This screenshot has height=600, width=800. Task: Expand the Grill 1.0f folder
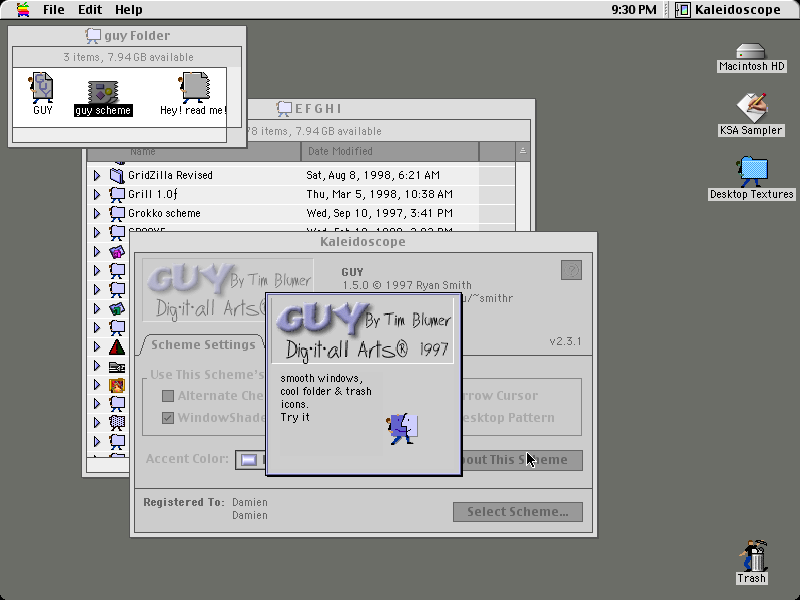[x=96, y=194]
